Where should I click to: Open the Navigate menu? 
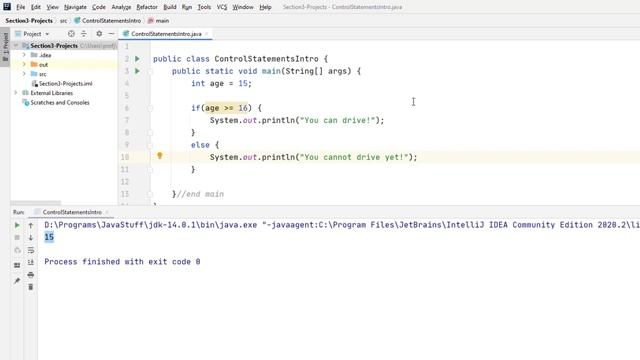pos(75,7)
